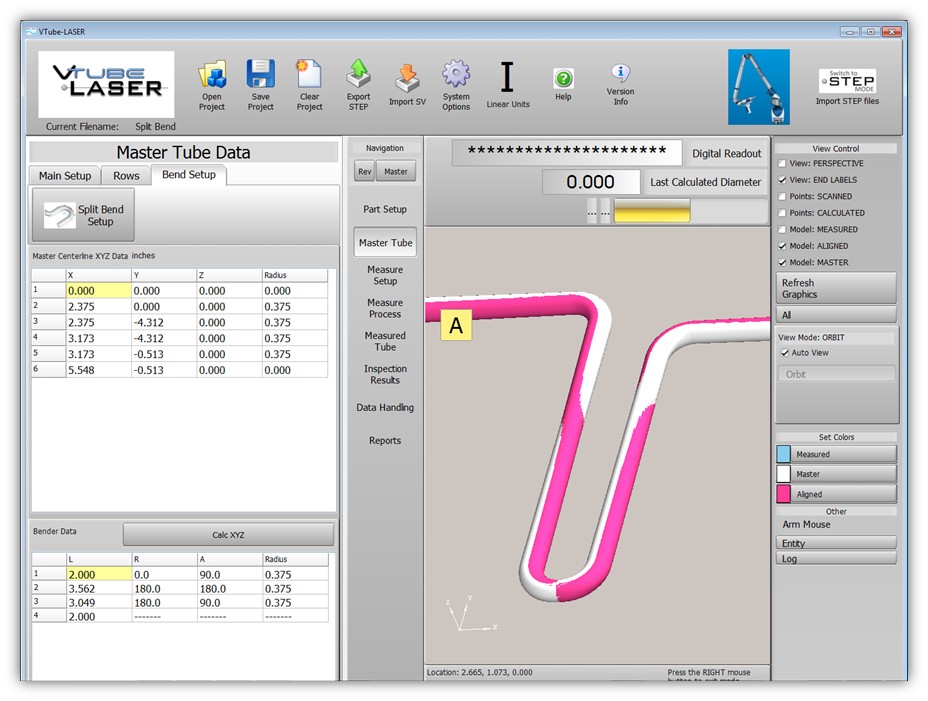Viewport: 928px width, 701px height.
Task: Click the Save Project disk icon
Action: pyautogui.click(x=261, y=76)
